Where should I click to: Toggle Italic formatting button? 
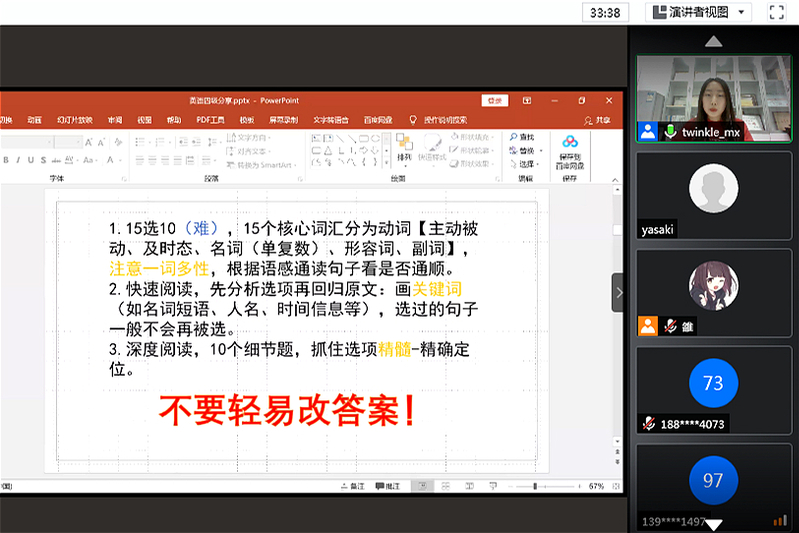click(18, 160)
